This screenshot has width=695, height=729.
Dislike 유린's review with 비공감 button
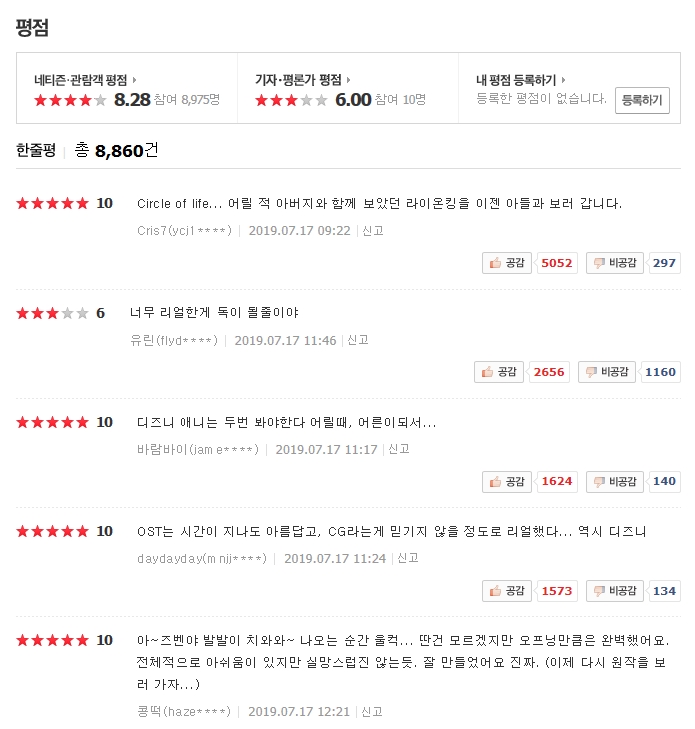[606, 372]
